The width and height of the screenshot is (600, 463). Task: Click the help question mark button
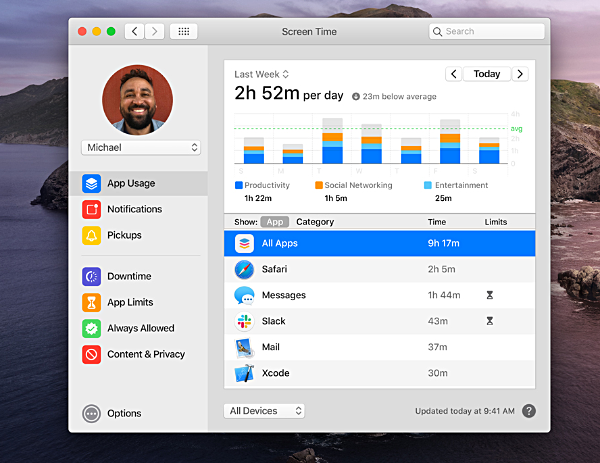pos(528,411)
